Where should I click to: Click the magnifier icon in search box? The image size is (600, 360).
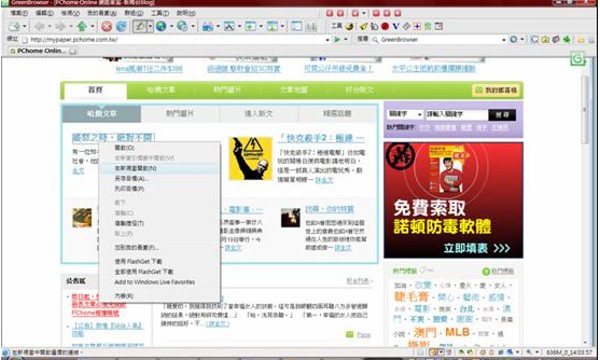(375, 39)
